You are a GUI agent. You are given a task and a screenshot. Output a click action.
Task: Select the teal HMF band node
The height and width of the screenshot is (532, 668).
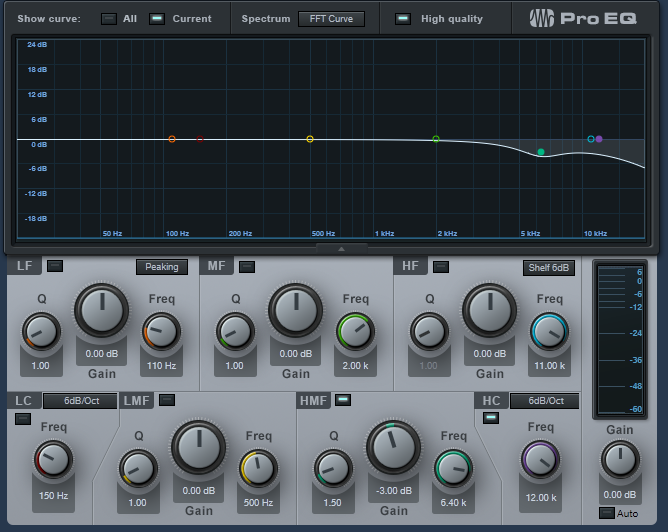point(541,152)
